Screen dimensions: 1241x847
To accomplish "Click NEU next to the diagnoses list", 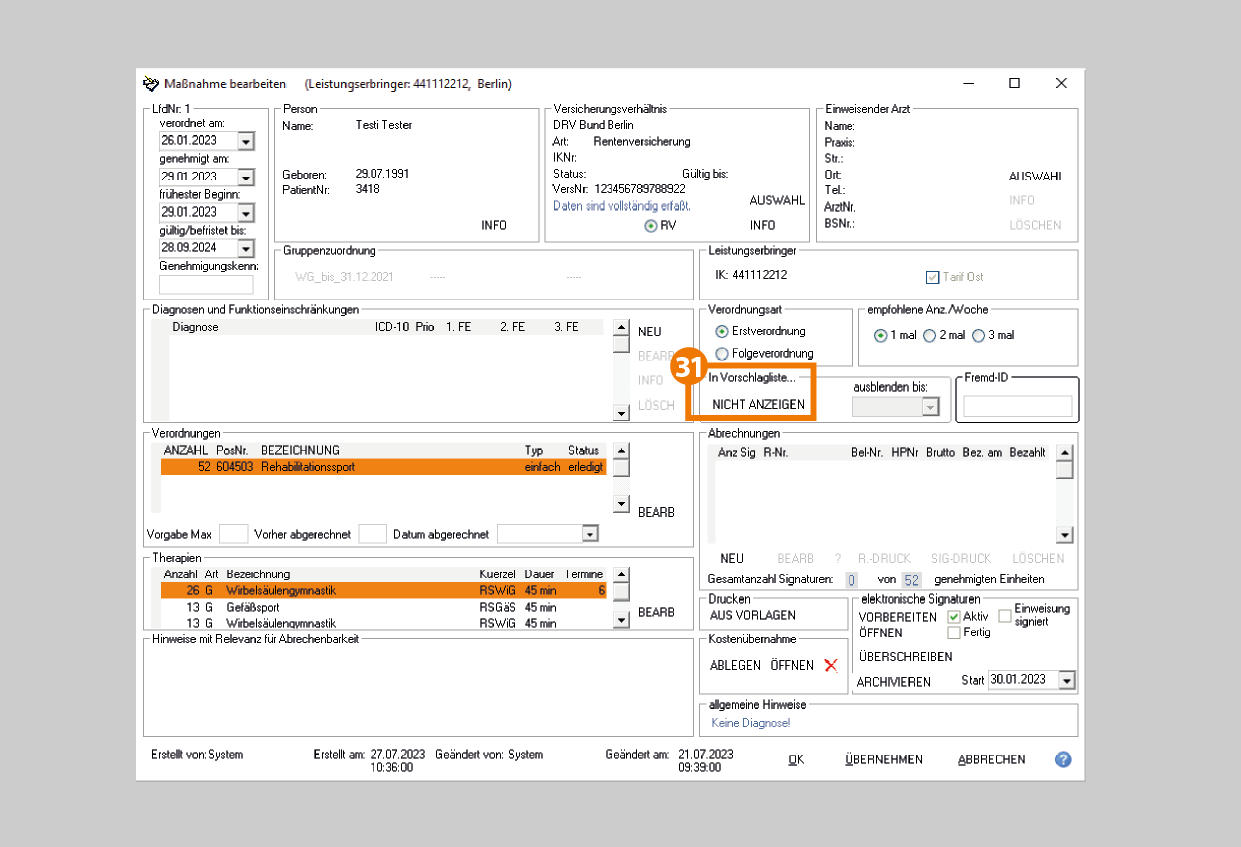I will point(649,332).
